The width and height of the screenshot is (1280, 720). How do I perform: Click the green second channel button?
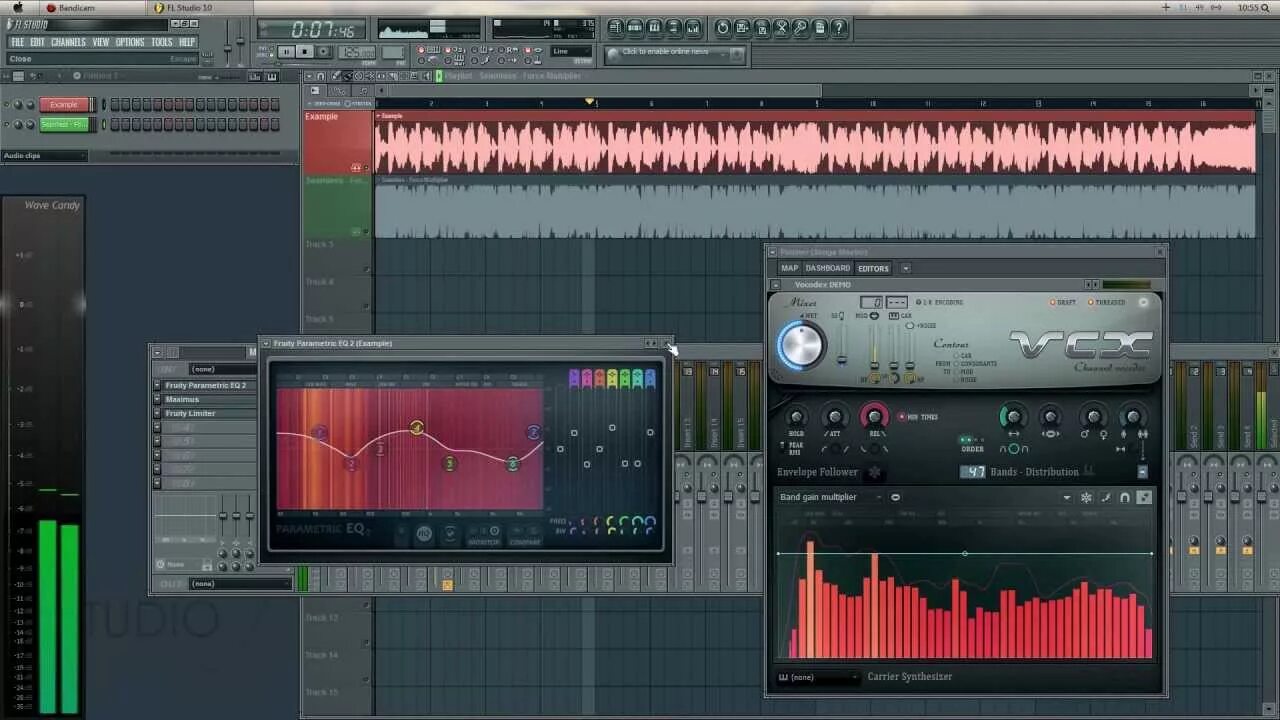pos(64,124)
